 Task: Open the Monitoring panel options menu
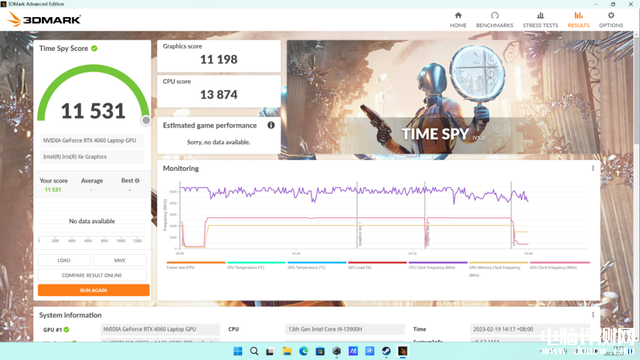point(593,168)
